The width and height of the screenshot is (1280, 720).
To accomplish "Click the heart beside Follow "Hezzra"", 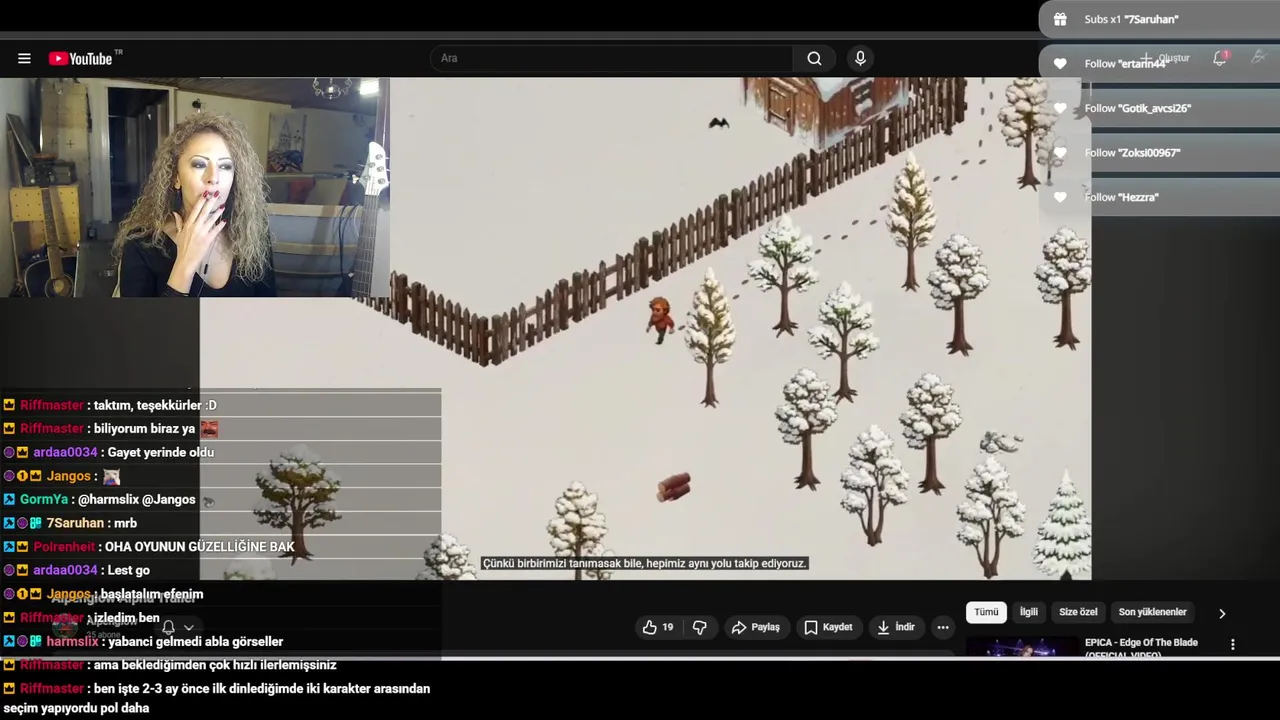I will pos(1060,197).
